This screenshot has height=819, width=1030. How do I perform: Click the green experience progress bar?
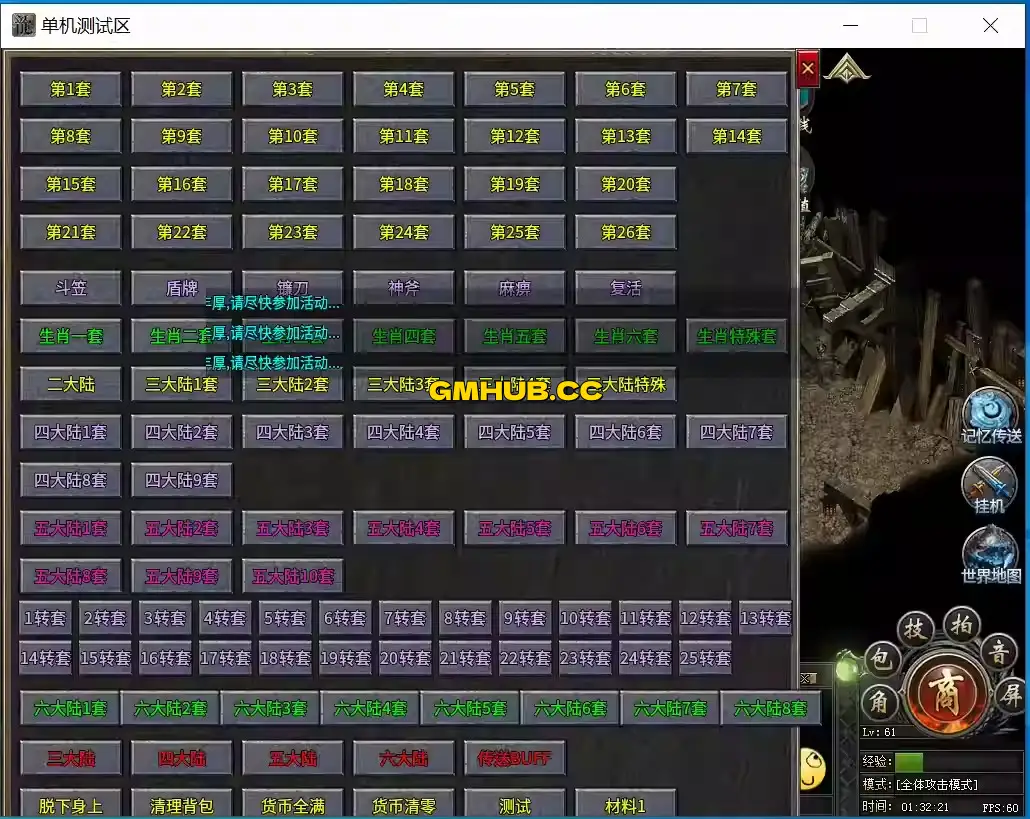pyautogui.click(x=909, y=762)
